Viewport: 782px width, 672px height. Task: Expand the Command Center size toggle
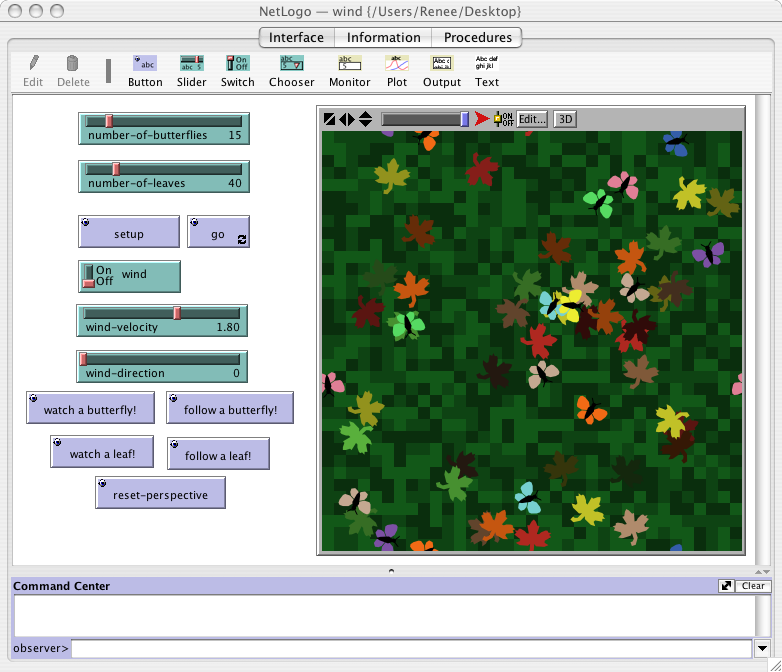[727, 586]
